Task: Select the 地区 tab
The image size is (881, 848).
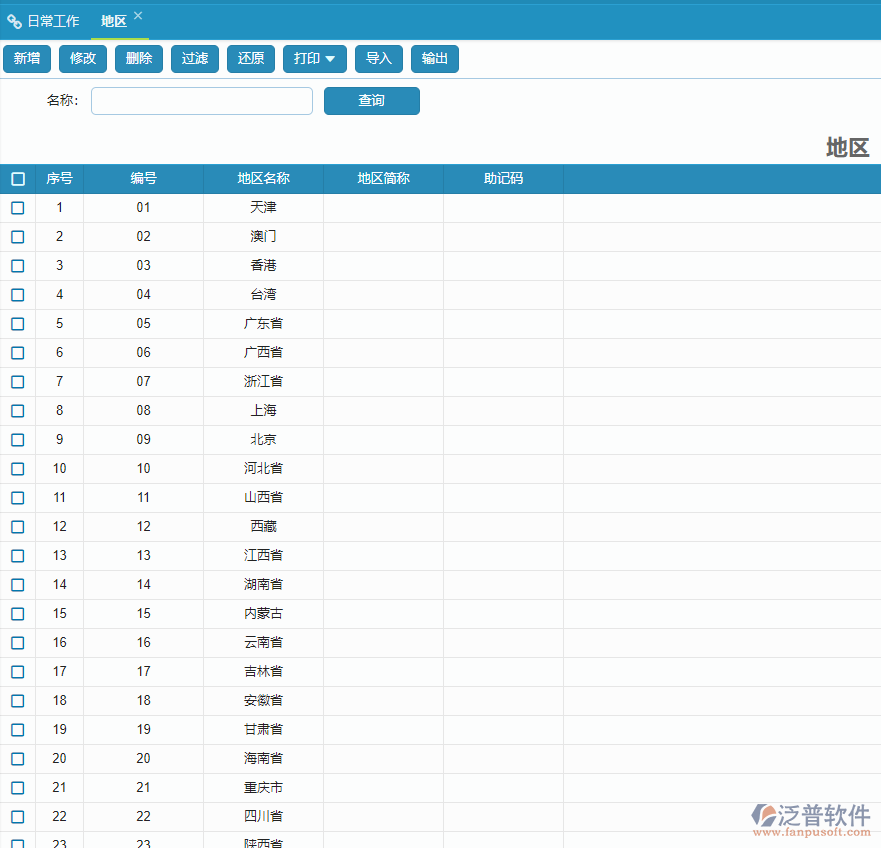Action: coord(114,21)
